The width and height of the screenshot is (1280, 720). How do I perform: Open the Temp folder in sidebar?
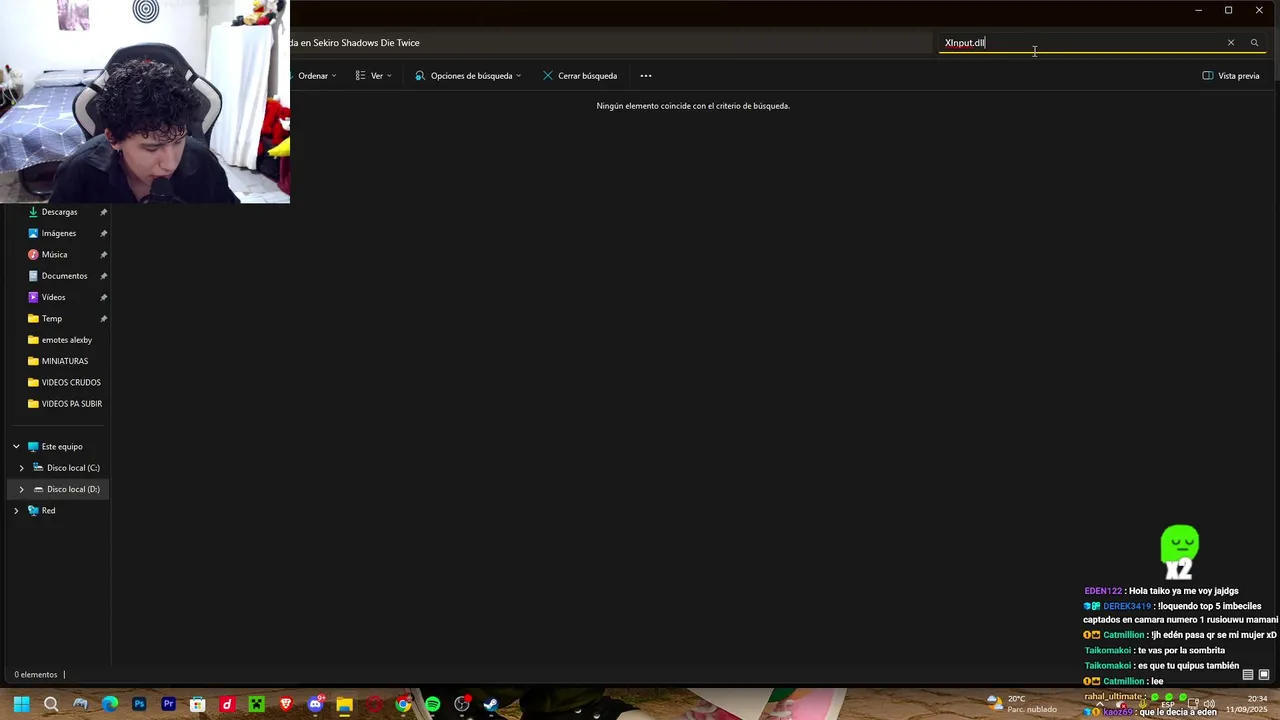click(x=52, y=319)
